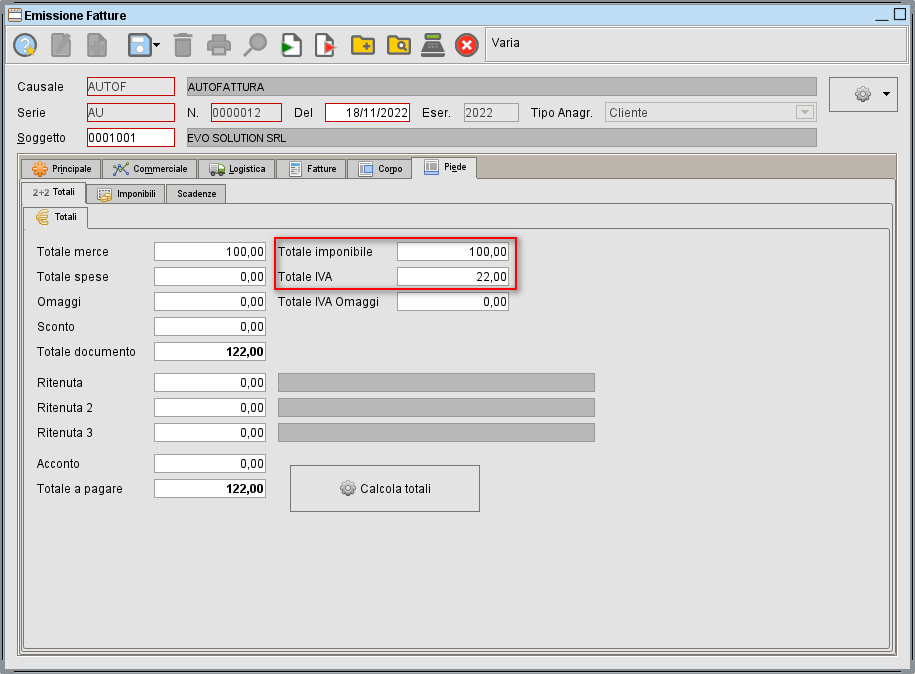Click the red cancel (X) icon
Screen dimensions: 915x674
coord(466,44)
